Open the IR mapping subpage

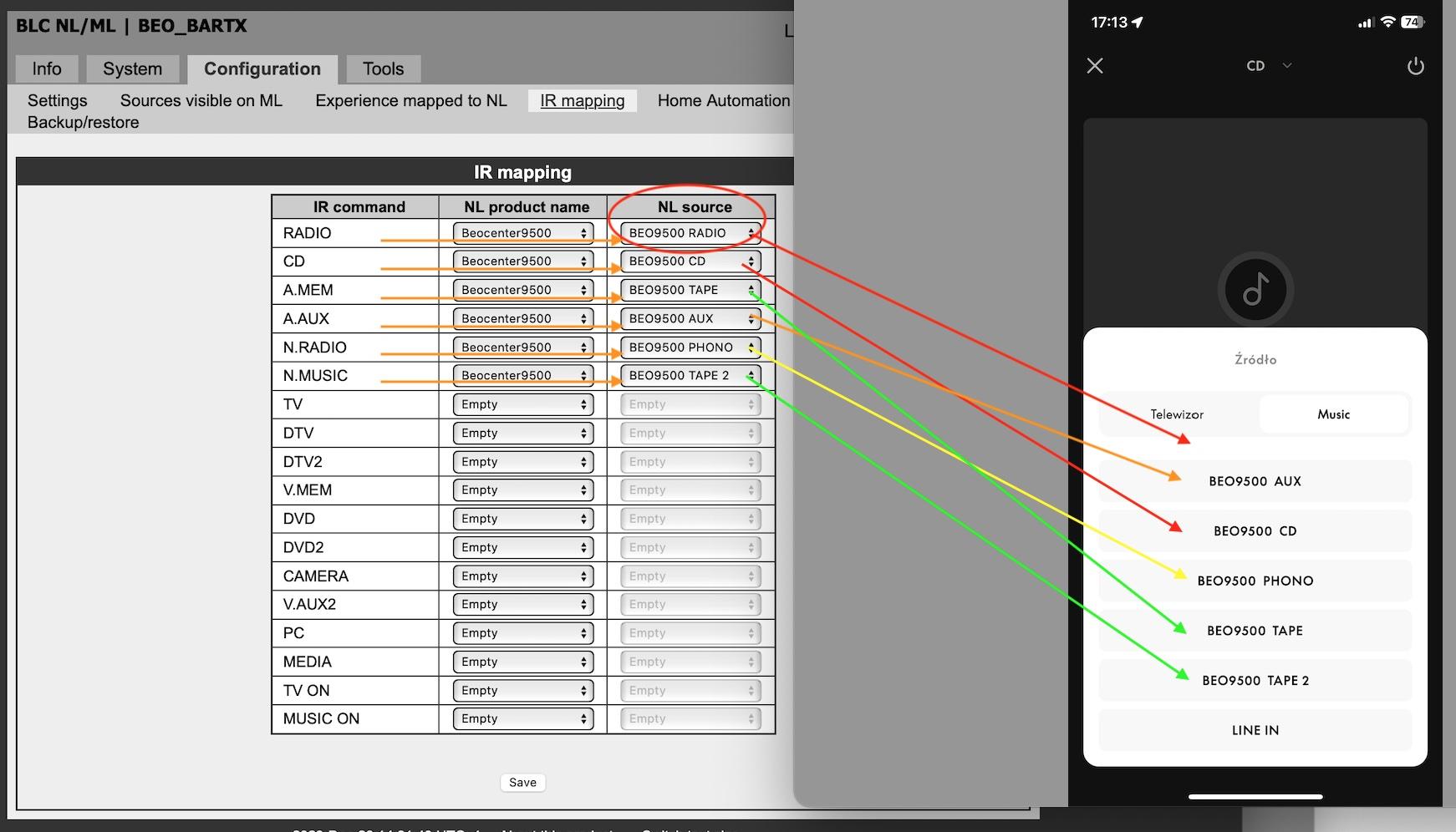[583, 101]
